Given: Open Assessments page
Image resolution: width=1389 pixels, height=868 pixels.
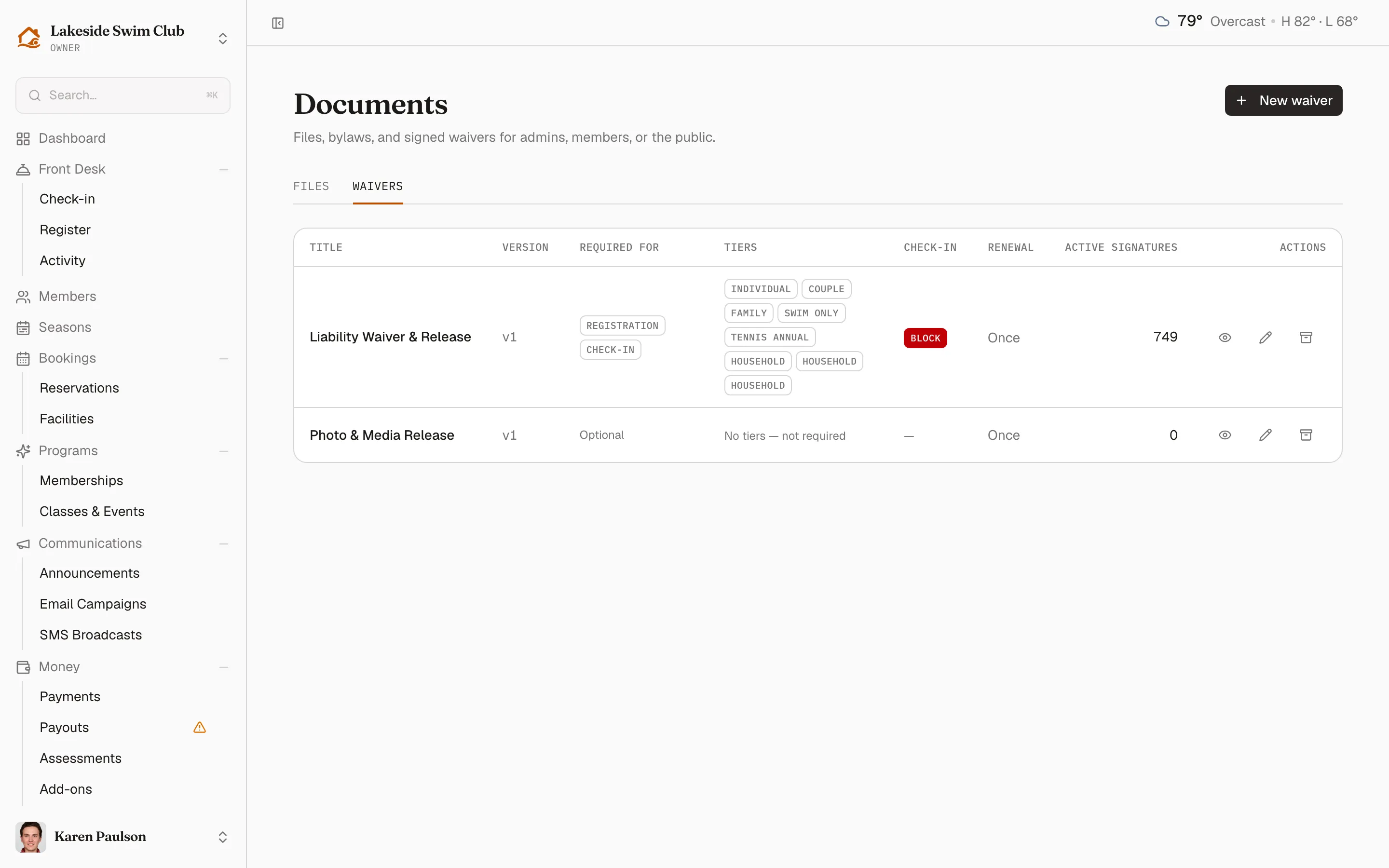Looking at the screenshot, I should coord(81,759).
